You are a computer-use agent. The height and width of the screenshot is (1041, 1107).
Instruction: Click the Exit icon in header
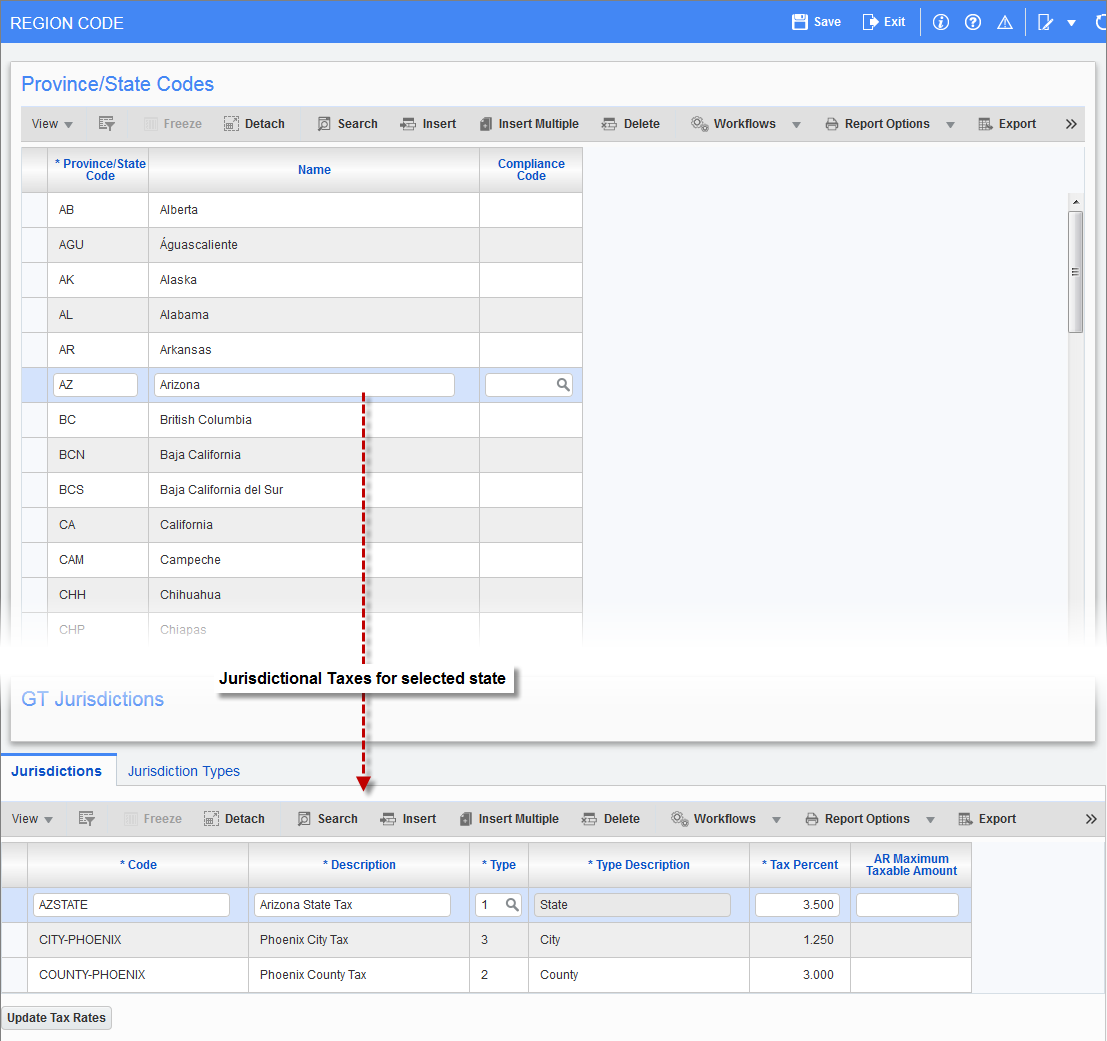tap(871, 22)
